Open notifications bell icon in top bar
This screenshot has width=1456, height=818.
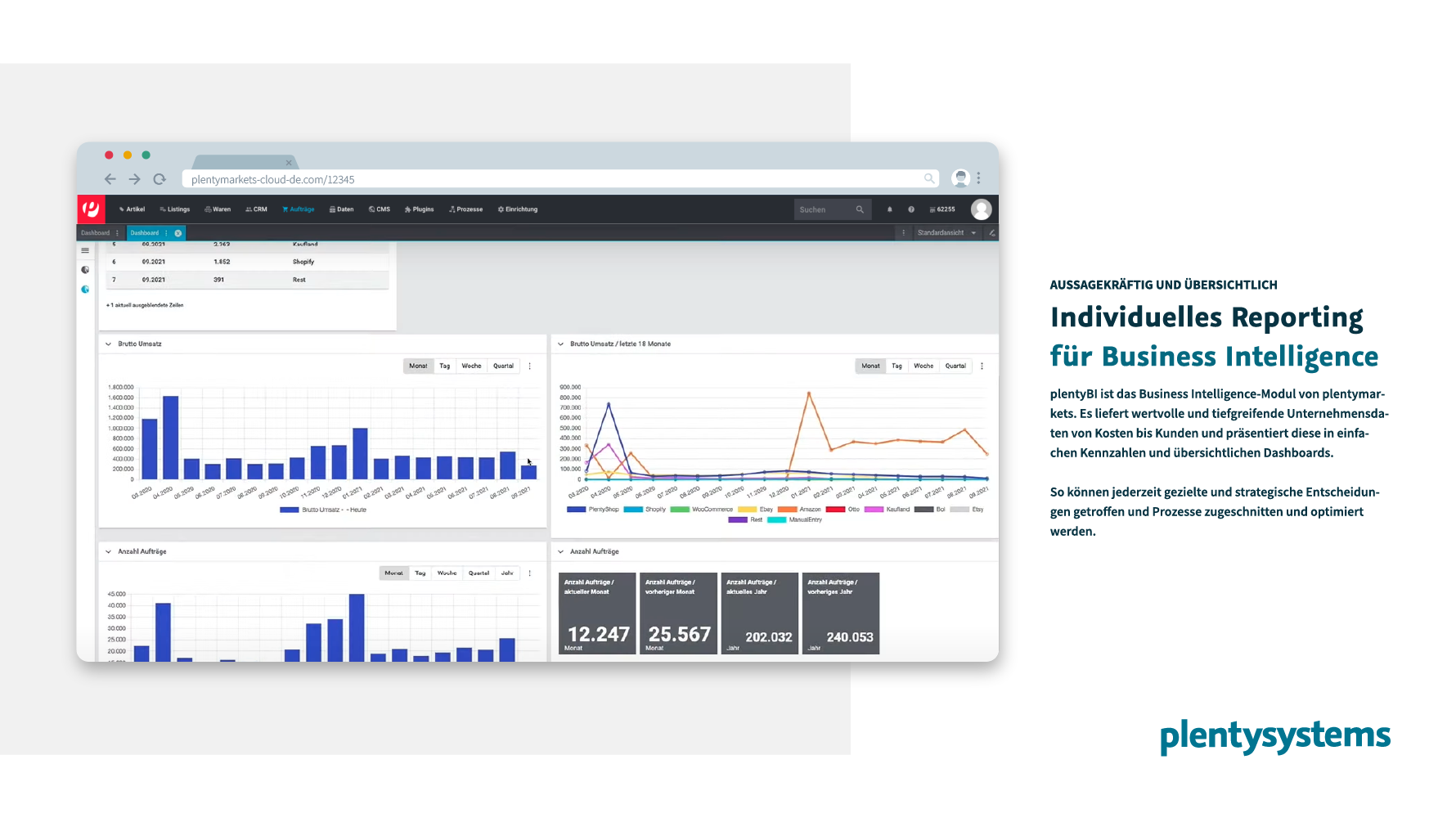click(x=890, y=209)
